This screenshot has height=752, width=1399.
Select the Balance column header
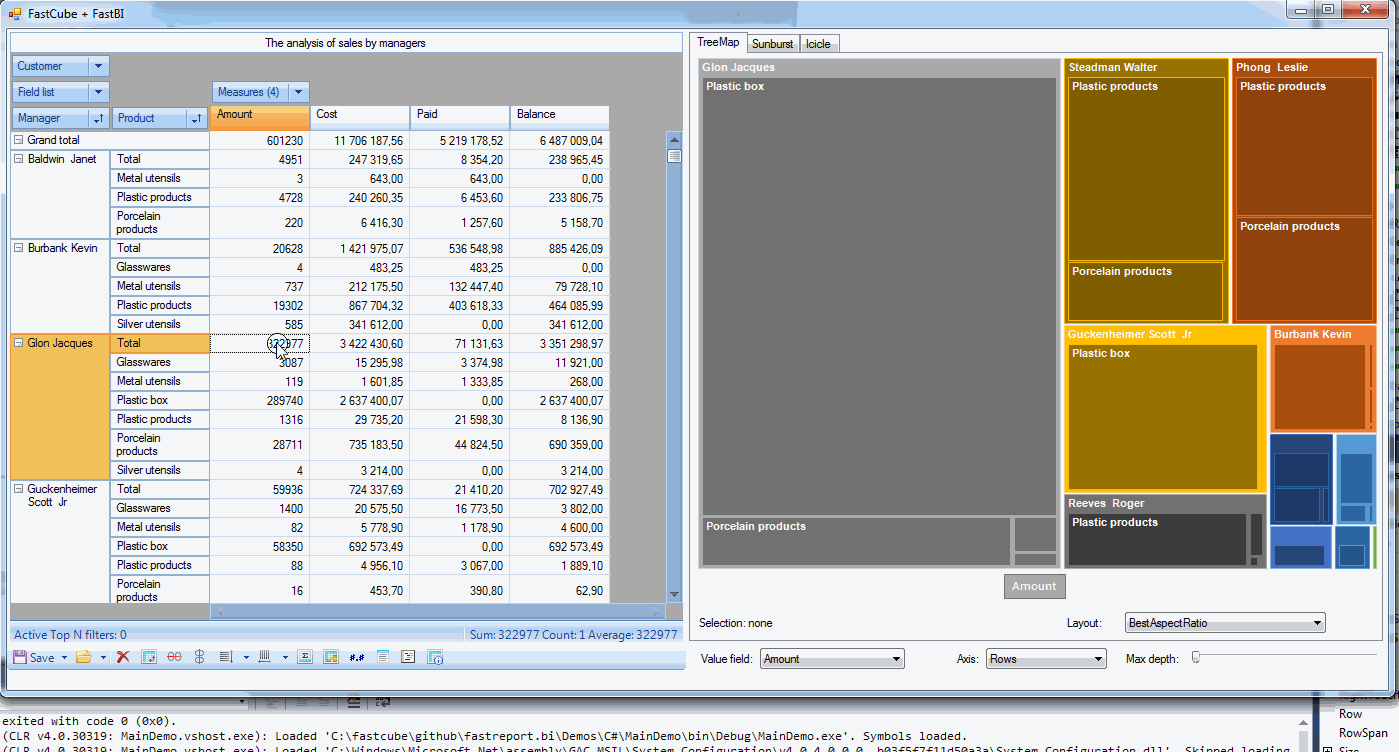(559, 118)
